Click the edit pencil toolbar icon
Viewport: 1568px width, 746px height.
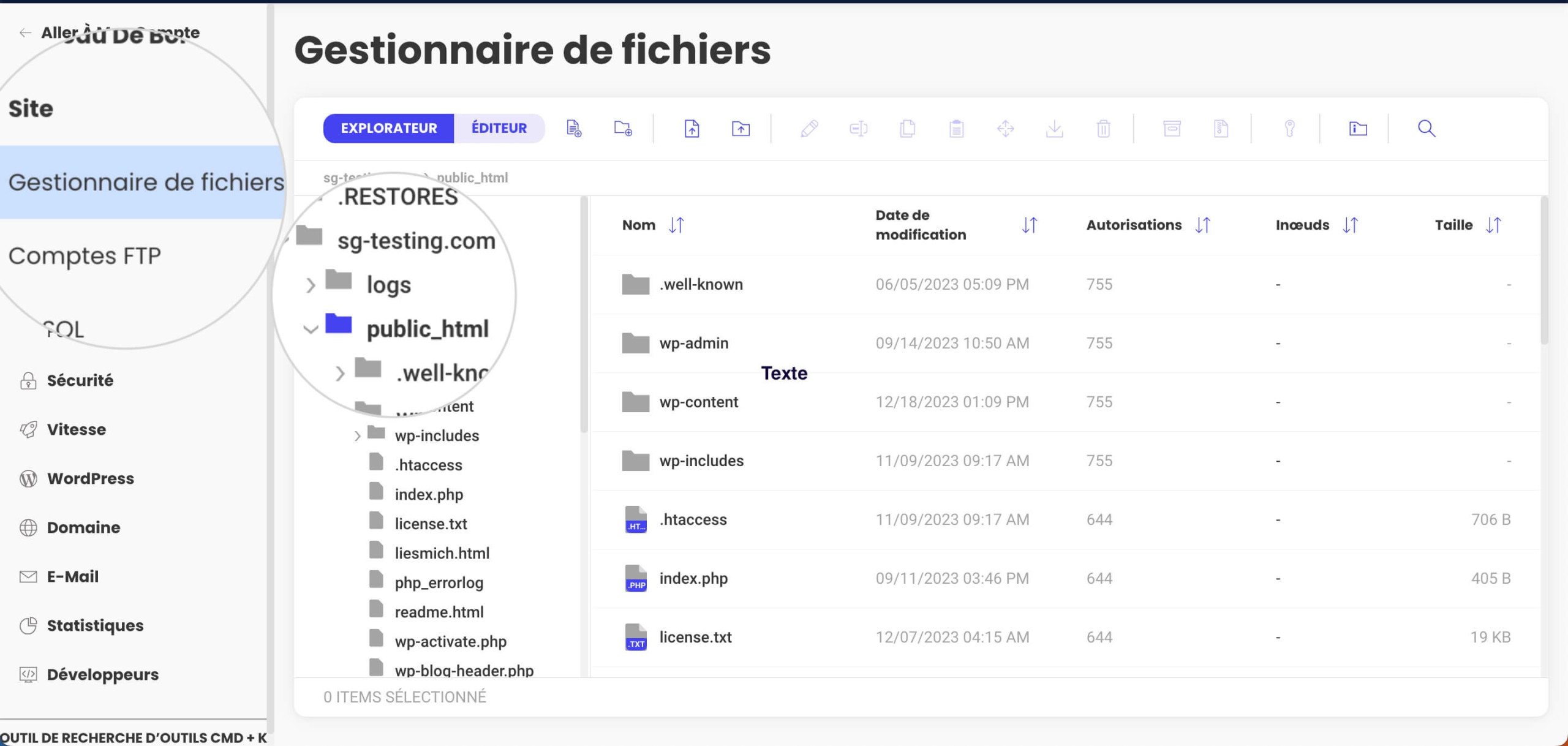[809, 129]
